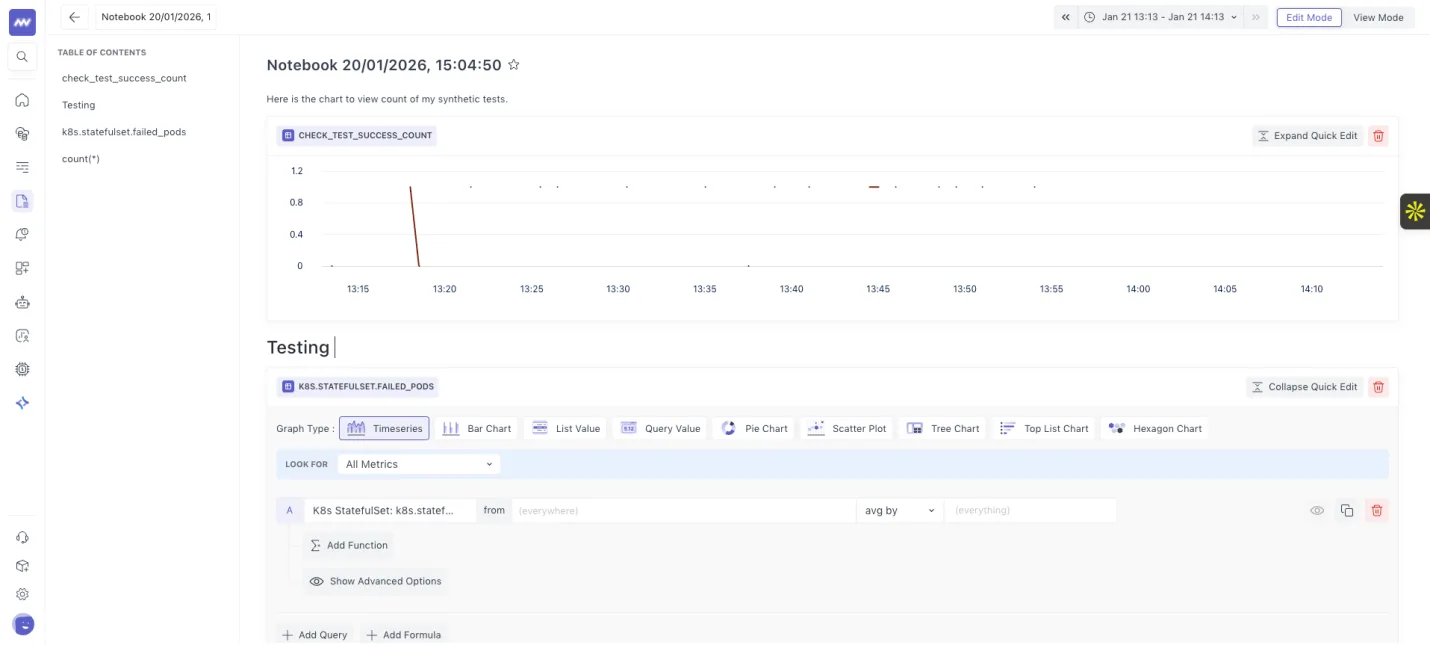The width and height of the screenshot is (1430, 645).
Task: Show Advanced Options for query A
Action: coord(376,581)
